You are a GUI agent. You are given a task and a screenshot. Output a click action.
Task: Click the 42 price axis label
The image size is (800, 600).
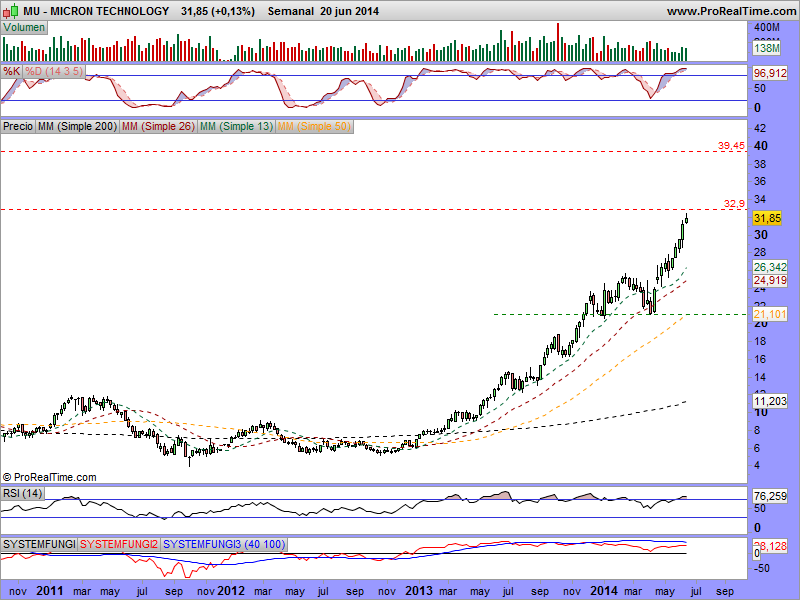click(x=760, y=128)
